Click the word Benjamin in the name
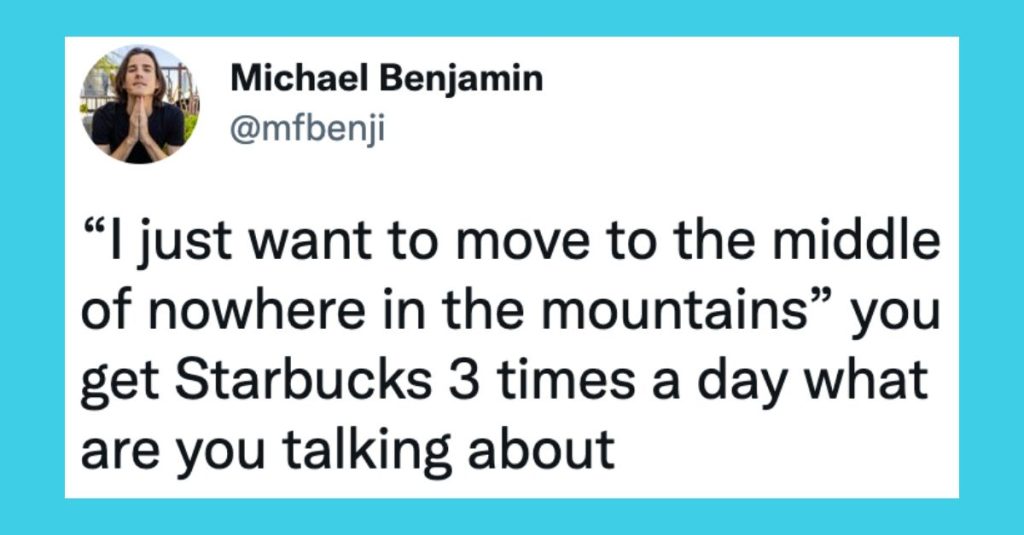Image resolution: width=1024 pixels, height=535 pixels. tap(461, 81)
